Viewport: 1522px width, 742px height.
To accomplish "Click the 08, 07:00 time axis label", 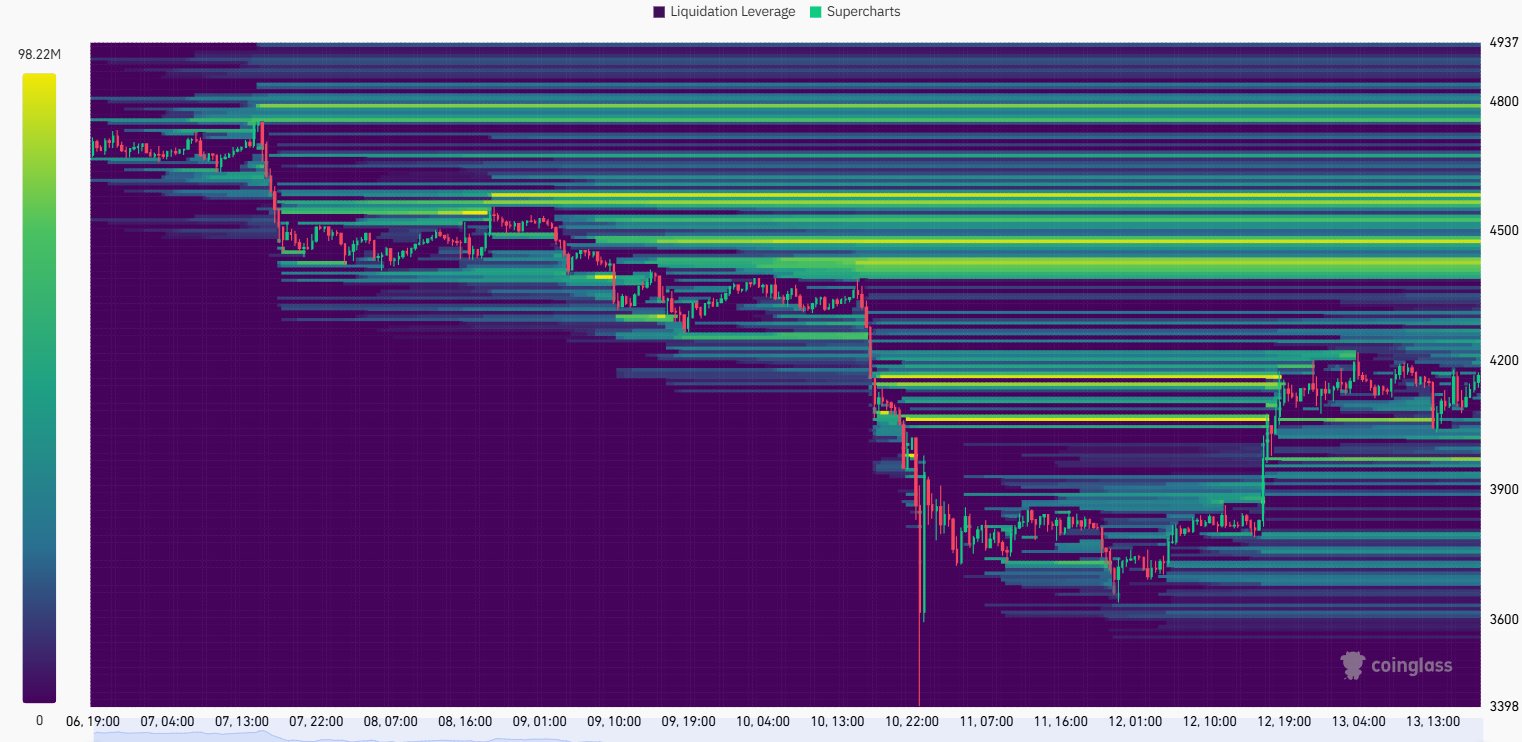I will [390, 721].
